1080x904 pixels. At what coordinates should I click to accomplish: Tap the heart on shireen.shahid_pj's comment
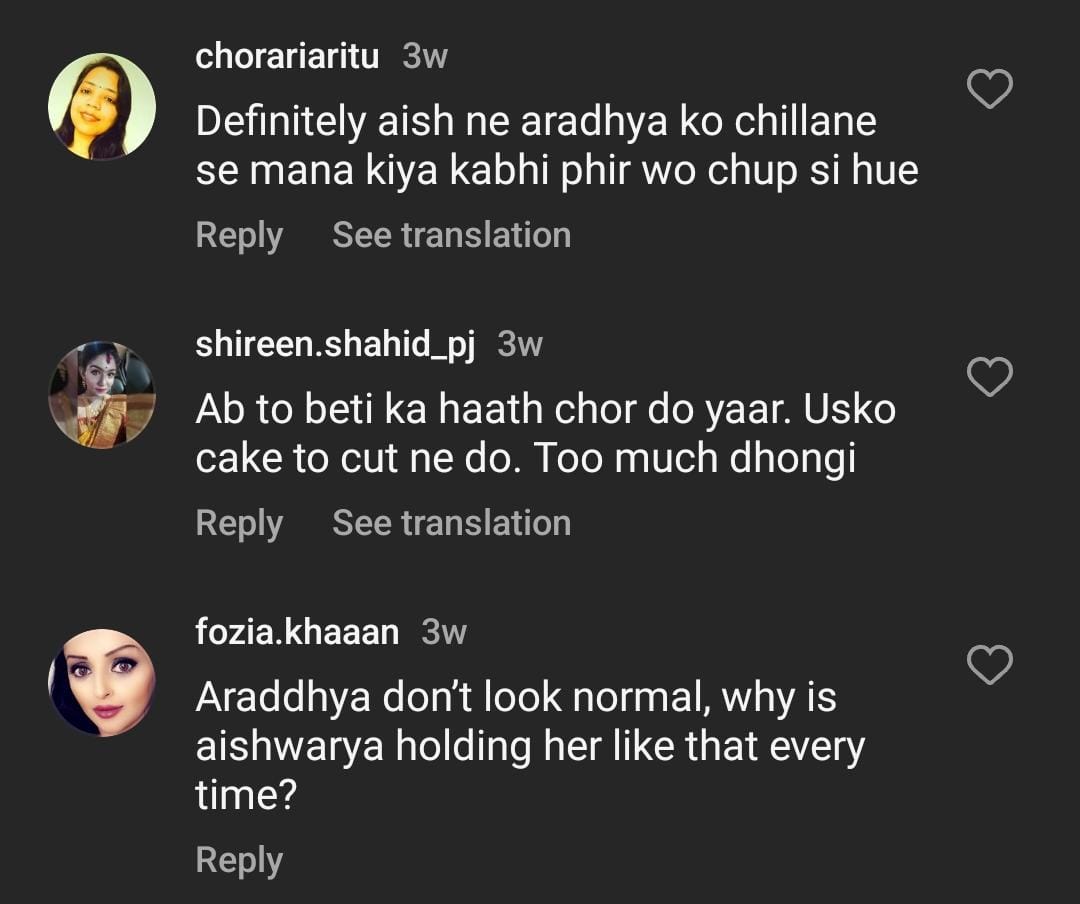990,378
